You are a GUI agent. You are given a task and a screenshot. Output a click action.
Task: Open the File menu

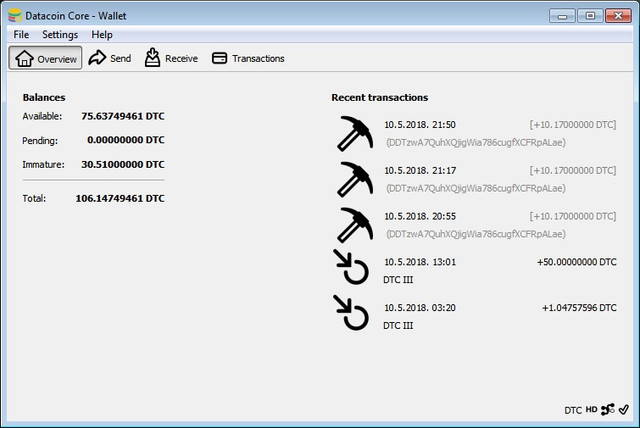pos(21,35)
